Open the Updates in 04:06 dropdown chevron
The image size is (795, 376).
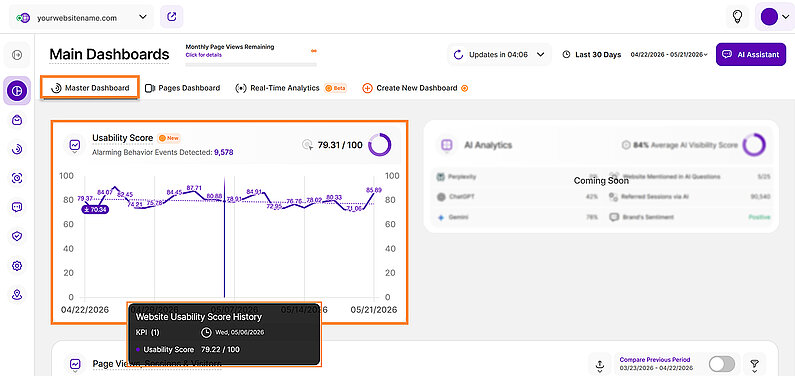point(540,55)
